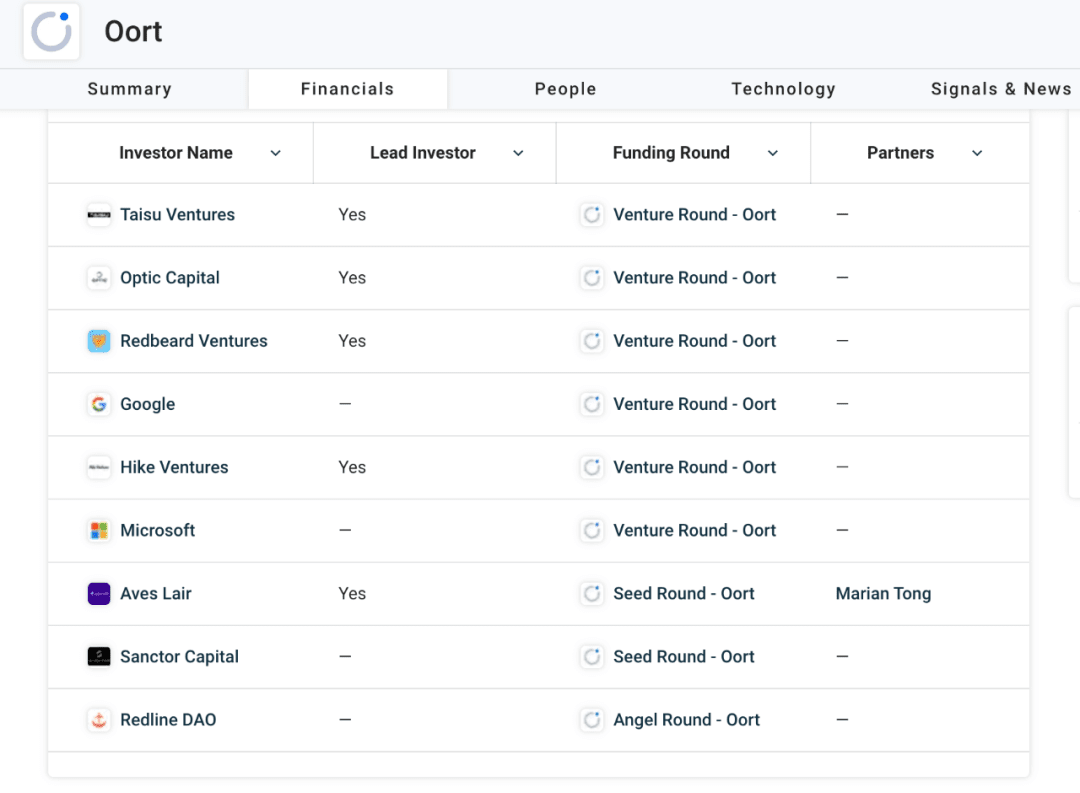Click Oort icon in Hike Ventures funding round

point(592,468)
